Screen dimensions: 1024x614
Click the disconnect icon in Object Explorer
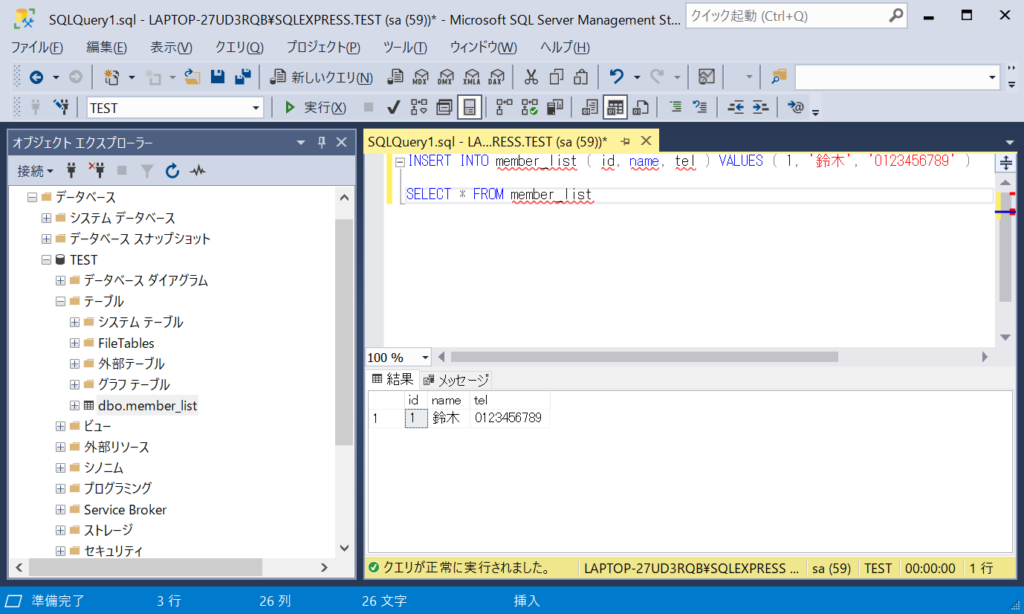[x=97, y=171]
